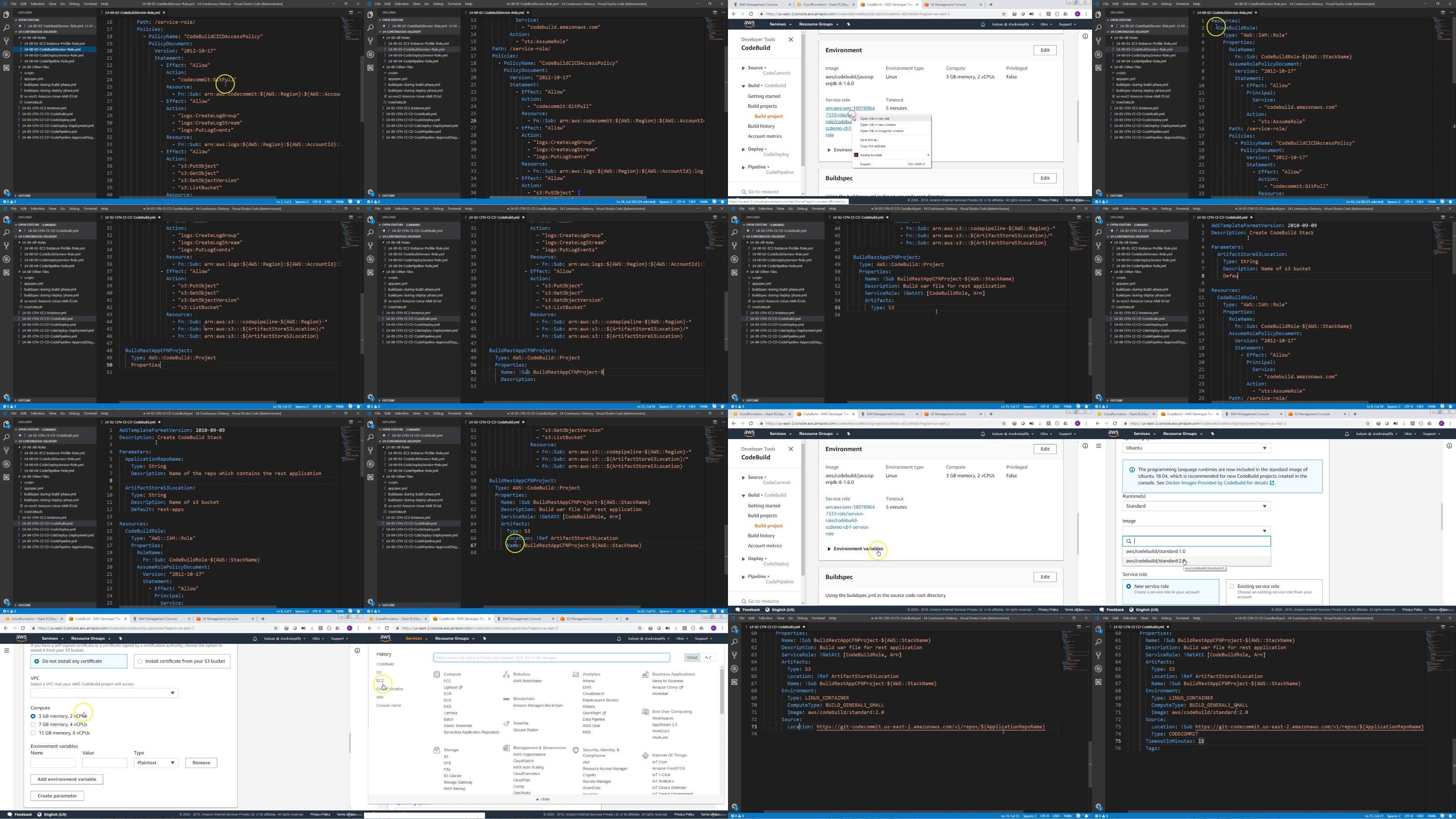
Task: Click the Internet Of Things icon
Action: (x=645, y=755)
